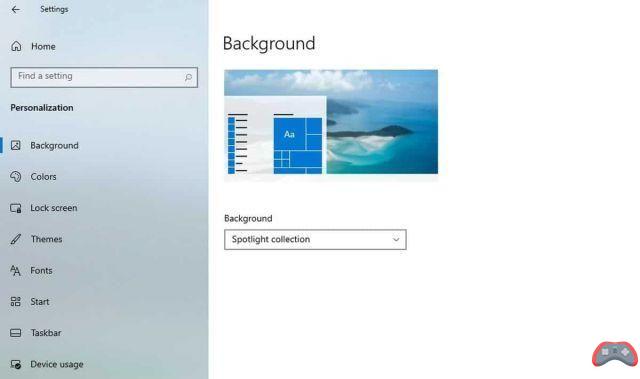The width and height of the screenshot is (640, 379).
Task: Open the Spotlight collection dropdown
Action: coord(315,239)
